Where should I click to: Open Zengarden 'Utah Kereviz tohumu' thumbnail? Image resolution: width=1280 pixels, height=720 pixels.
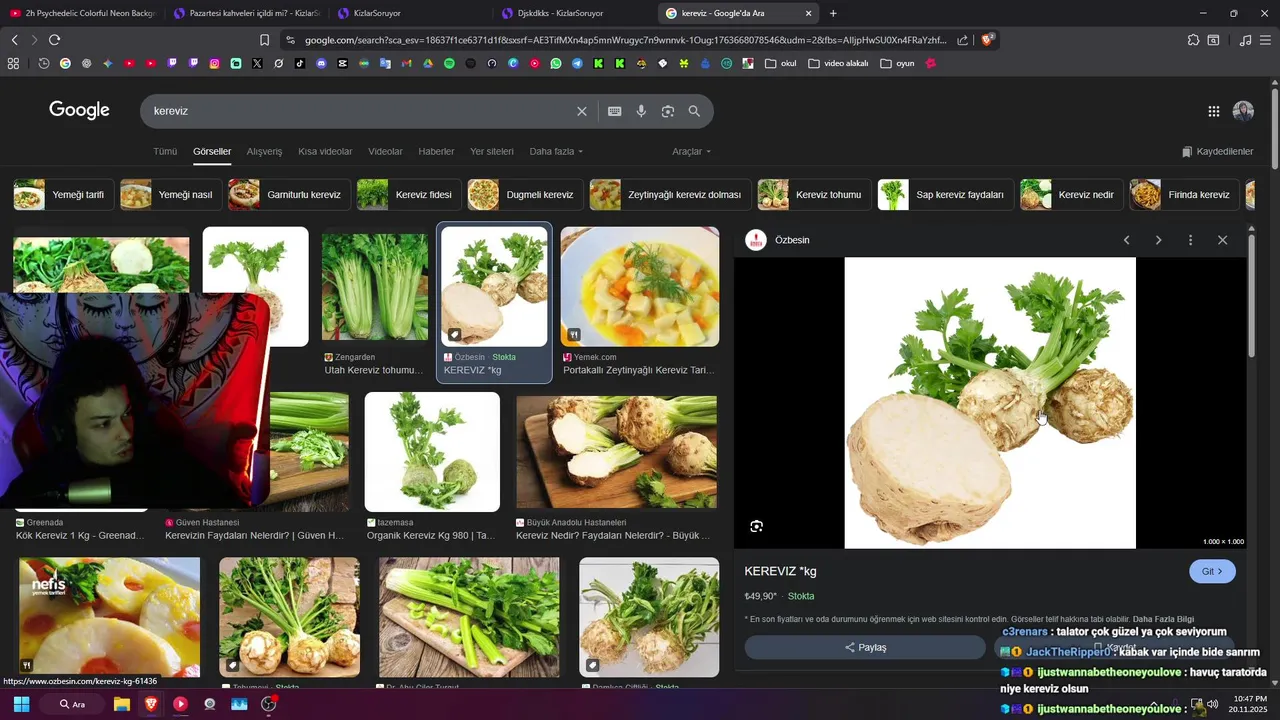(375, 288)
